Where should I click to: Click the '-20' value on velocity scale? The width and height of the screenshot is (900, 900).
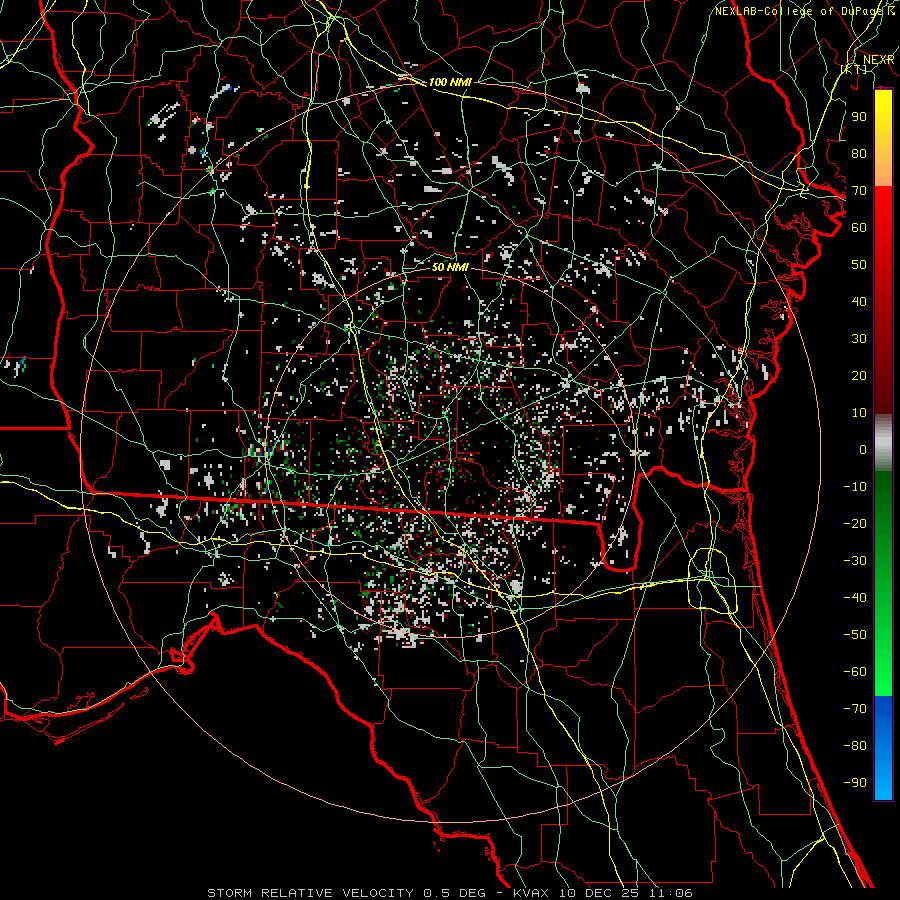pyautogui.click(x=855, y=524)
